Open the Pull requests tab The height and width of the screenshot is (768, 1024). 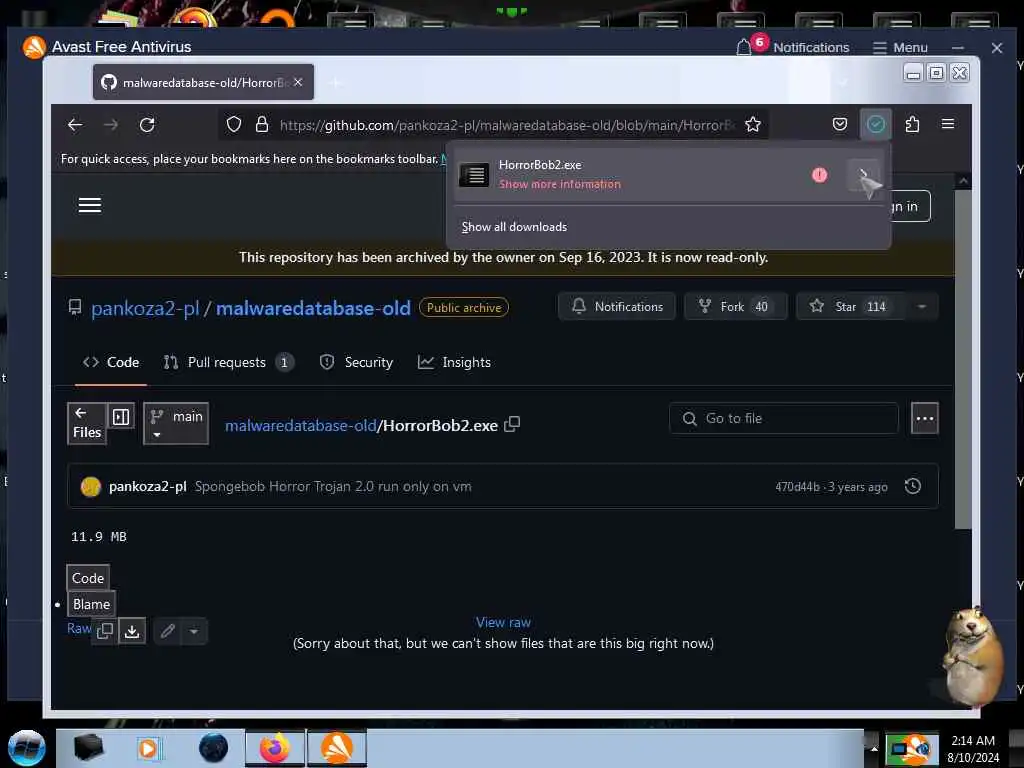(x=229, y=362)
